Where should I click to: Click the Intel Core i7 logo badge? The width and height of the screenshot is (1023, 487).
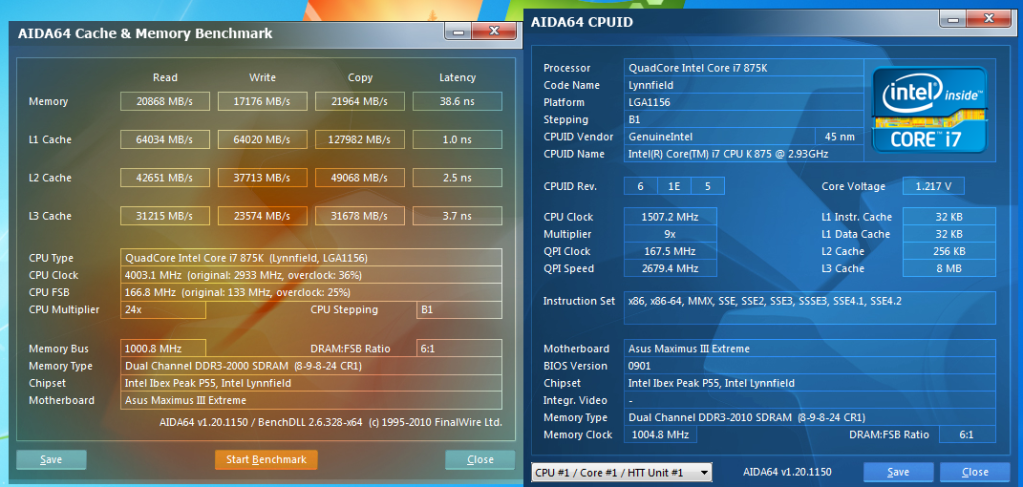click(x=929, y=109)
